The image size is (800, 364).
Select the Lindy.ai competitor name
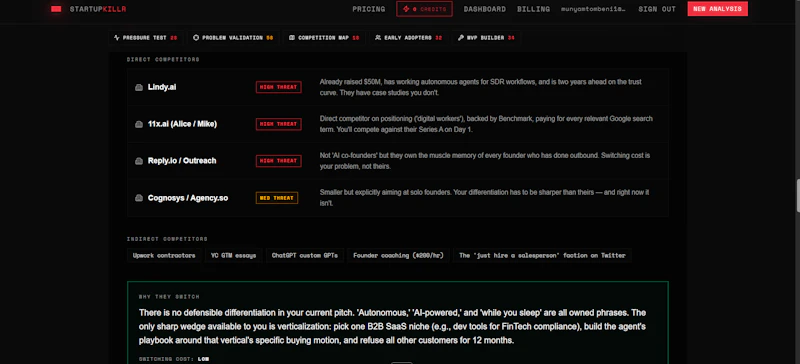pyautogui.click(x=162, y=87)
